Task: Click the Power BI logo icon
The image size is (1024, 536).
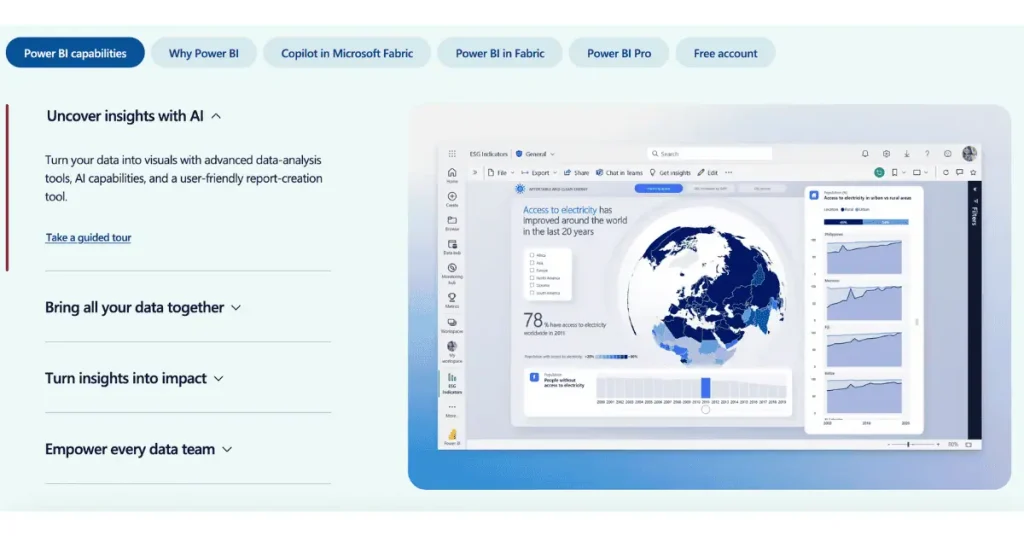Action: click(x=452, y=436)
